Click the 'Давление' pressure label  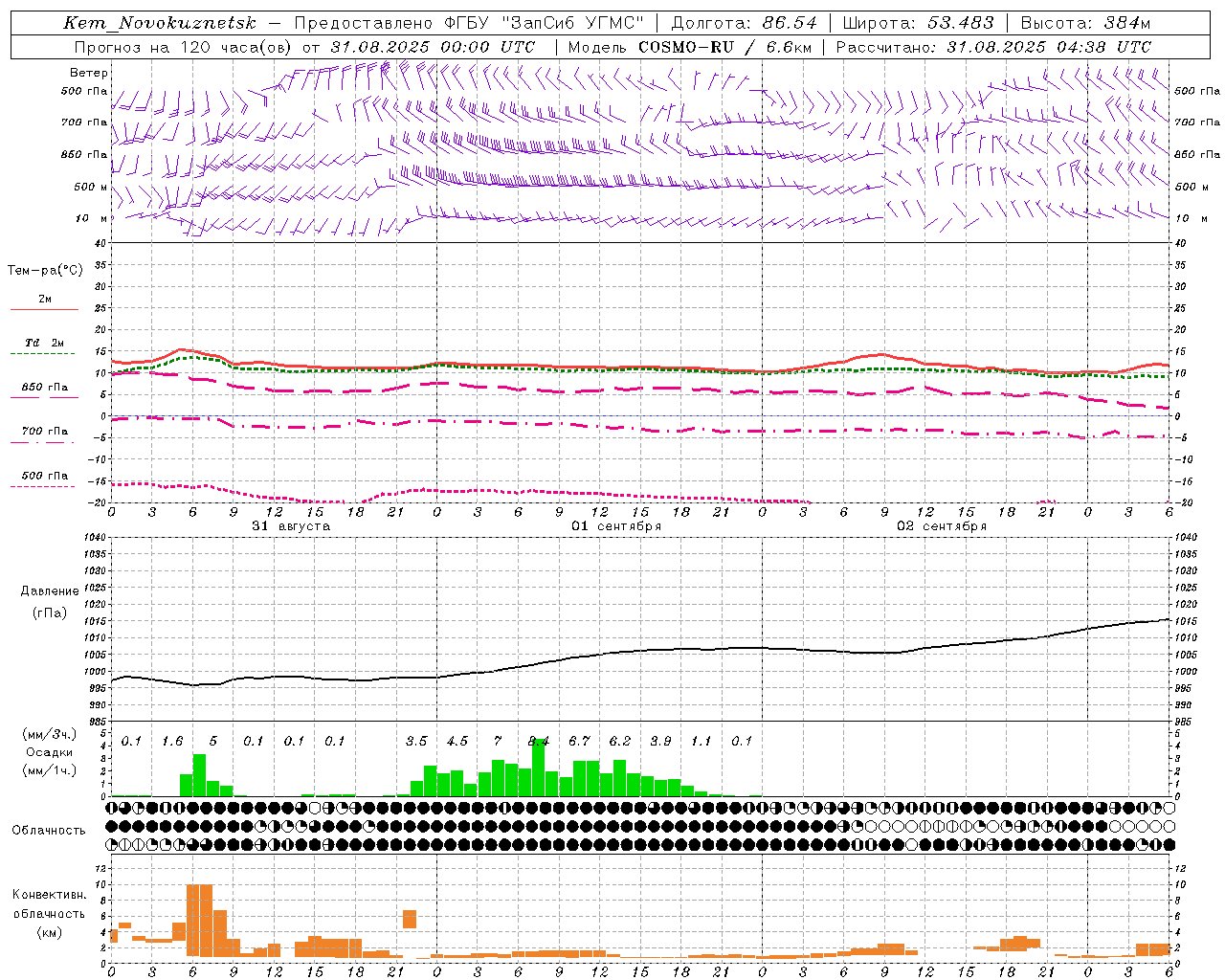pos(49,591)
